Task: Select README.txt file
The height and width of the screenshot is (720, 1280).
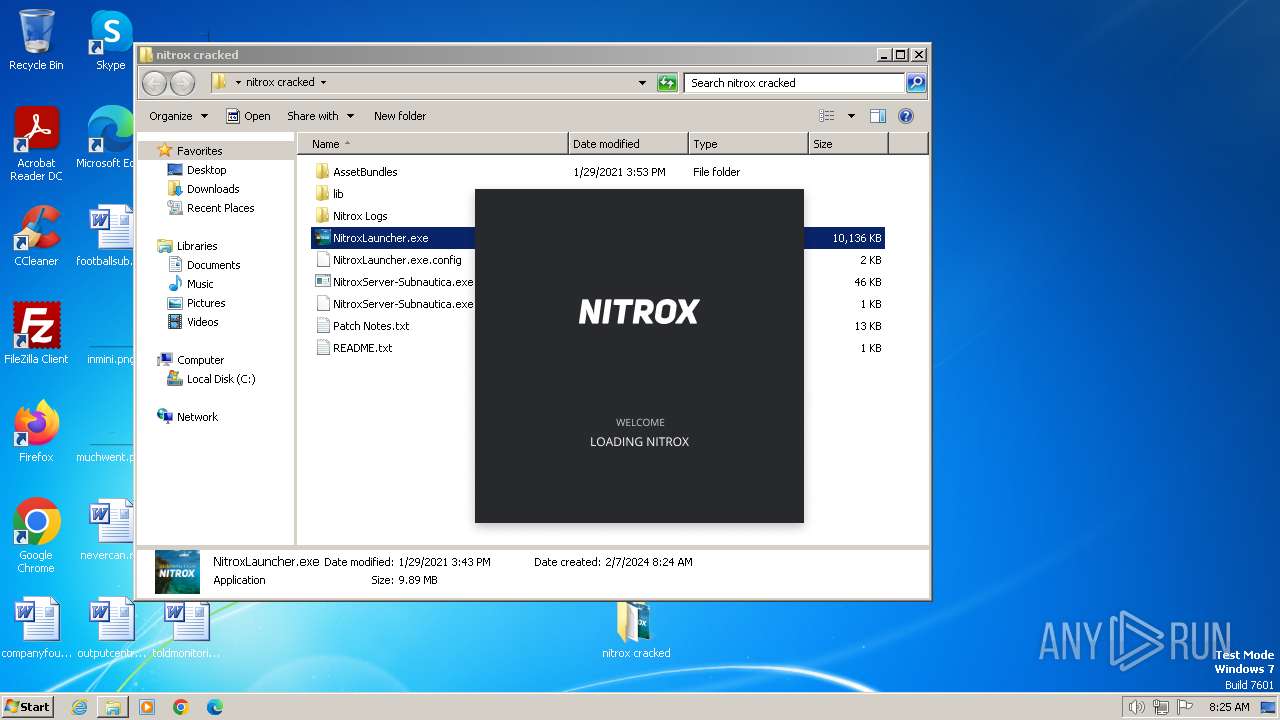Action: pyautogui.click(x=362, y=348)
